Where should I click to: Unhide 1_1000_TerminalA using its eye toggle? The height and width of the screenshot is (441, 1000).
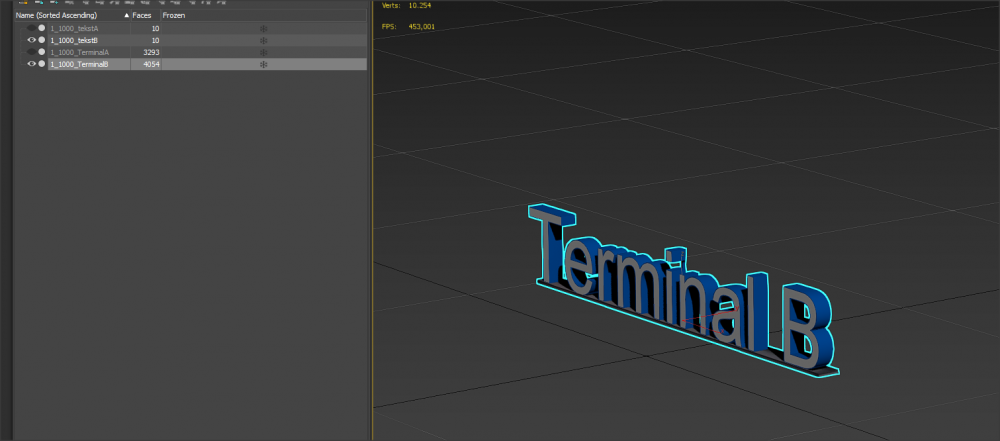click(31, 52)
